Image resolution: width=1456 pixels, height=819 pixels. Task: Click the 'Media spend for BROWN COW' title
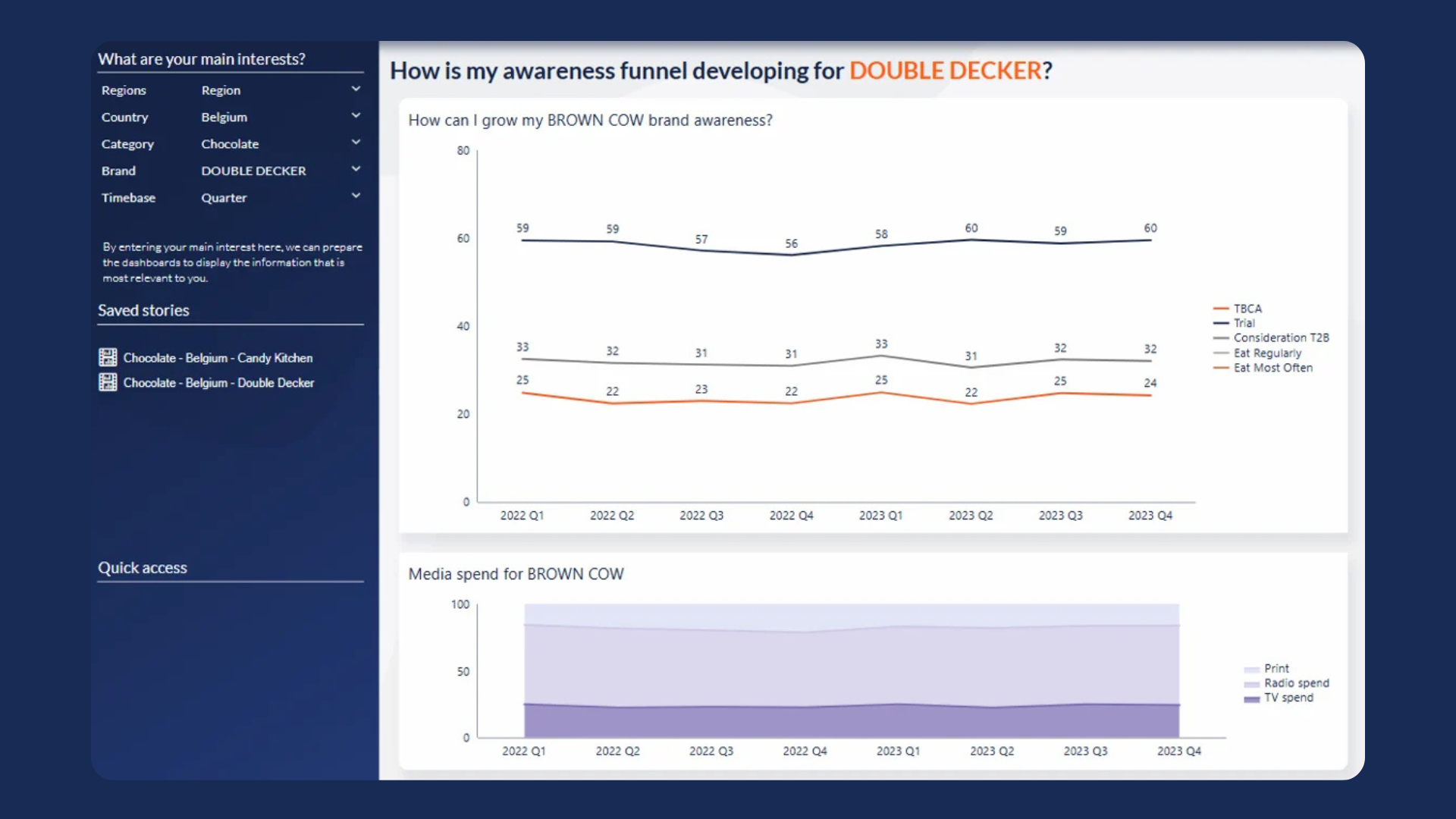click(516, 574)
